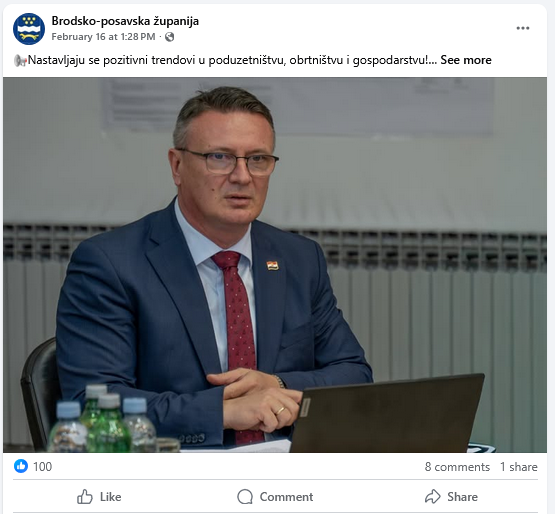Open the three-dots post options menu
The width and height of the screenshot is (555, 514).
[x=522, y=28]
